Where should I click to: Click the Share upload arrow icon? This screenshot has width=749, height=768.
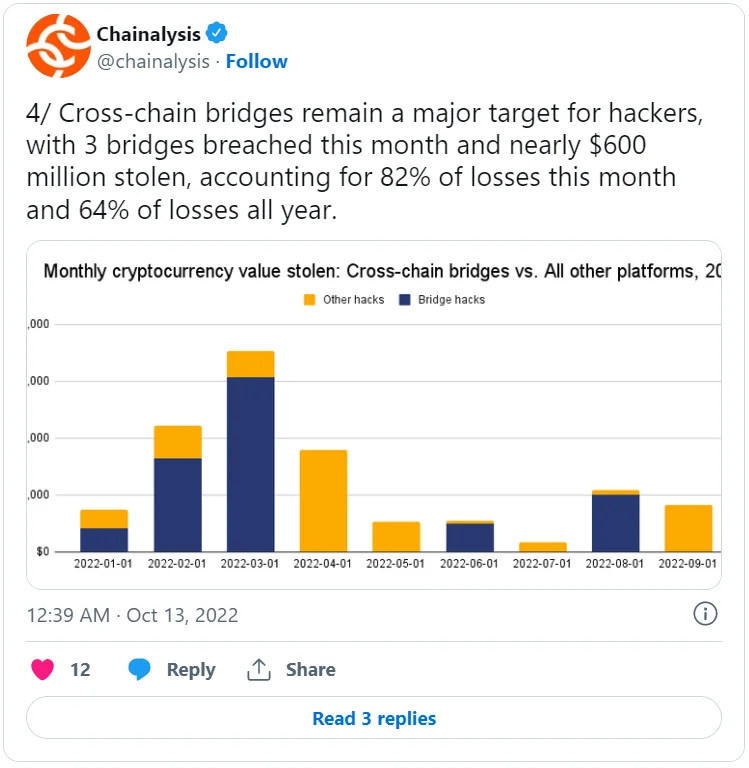[259, 670]
